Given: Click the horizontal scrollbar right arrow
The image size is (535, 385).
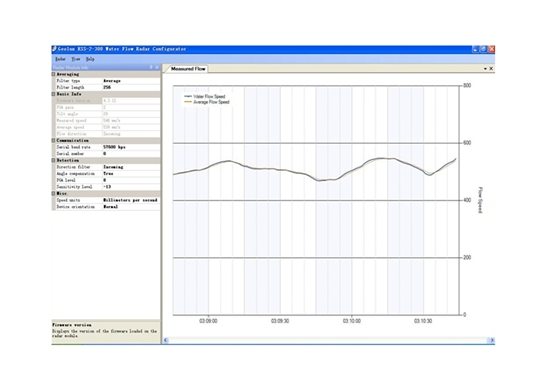Looking at the screenshot, I should 492,340.
